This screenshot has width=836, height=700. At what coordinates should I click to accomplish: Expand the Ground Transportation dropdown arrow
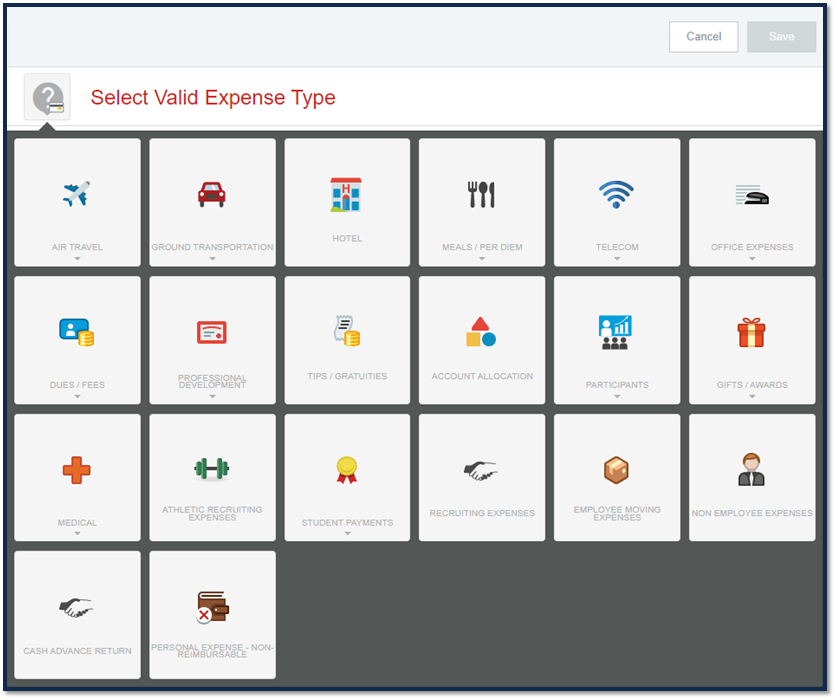pyautogui.click(x=212, y=259)
